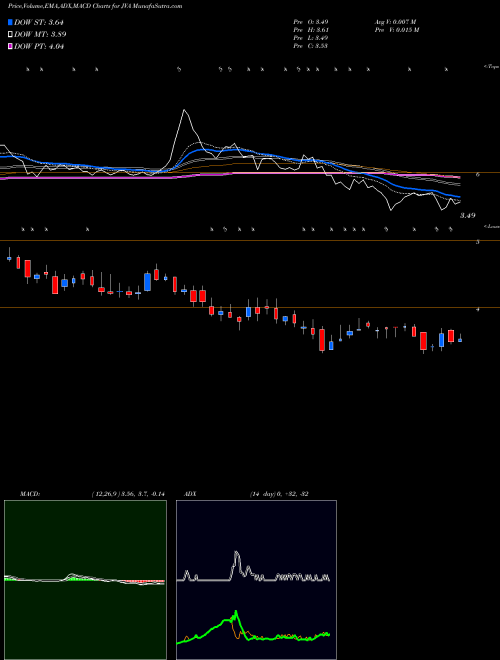Click the 'MACD:' panel heading
Viewport: 500px width, 660px height.
(x=29, y=494)
